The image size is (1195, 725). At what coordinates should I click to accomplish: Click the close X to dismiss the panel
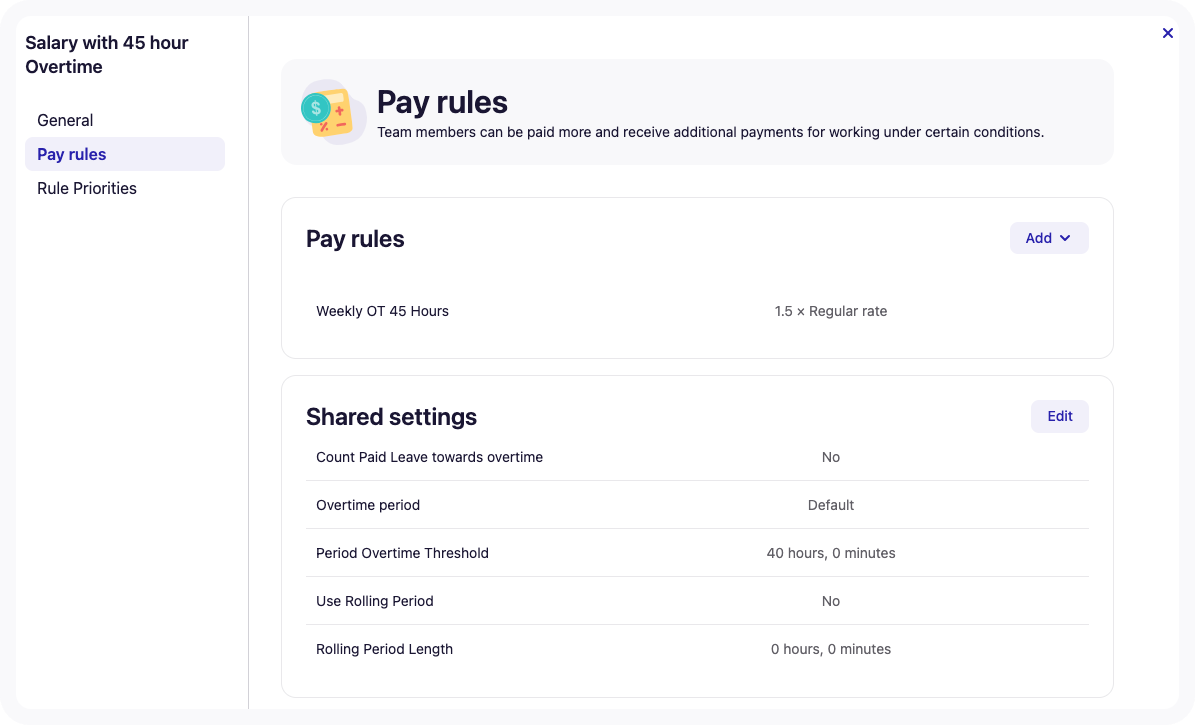[1167, 33]
